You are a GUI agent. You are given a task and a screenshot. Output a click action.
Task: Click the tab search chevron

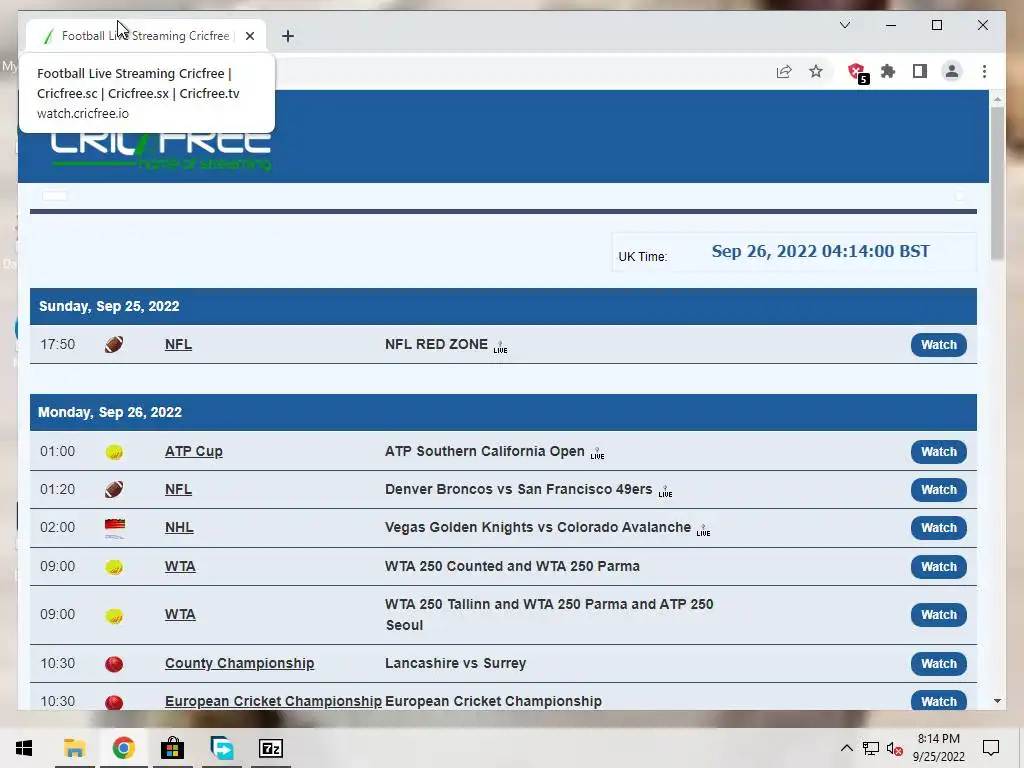click(844, 25)
